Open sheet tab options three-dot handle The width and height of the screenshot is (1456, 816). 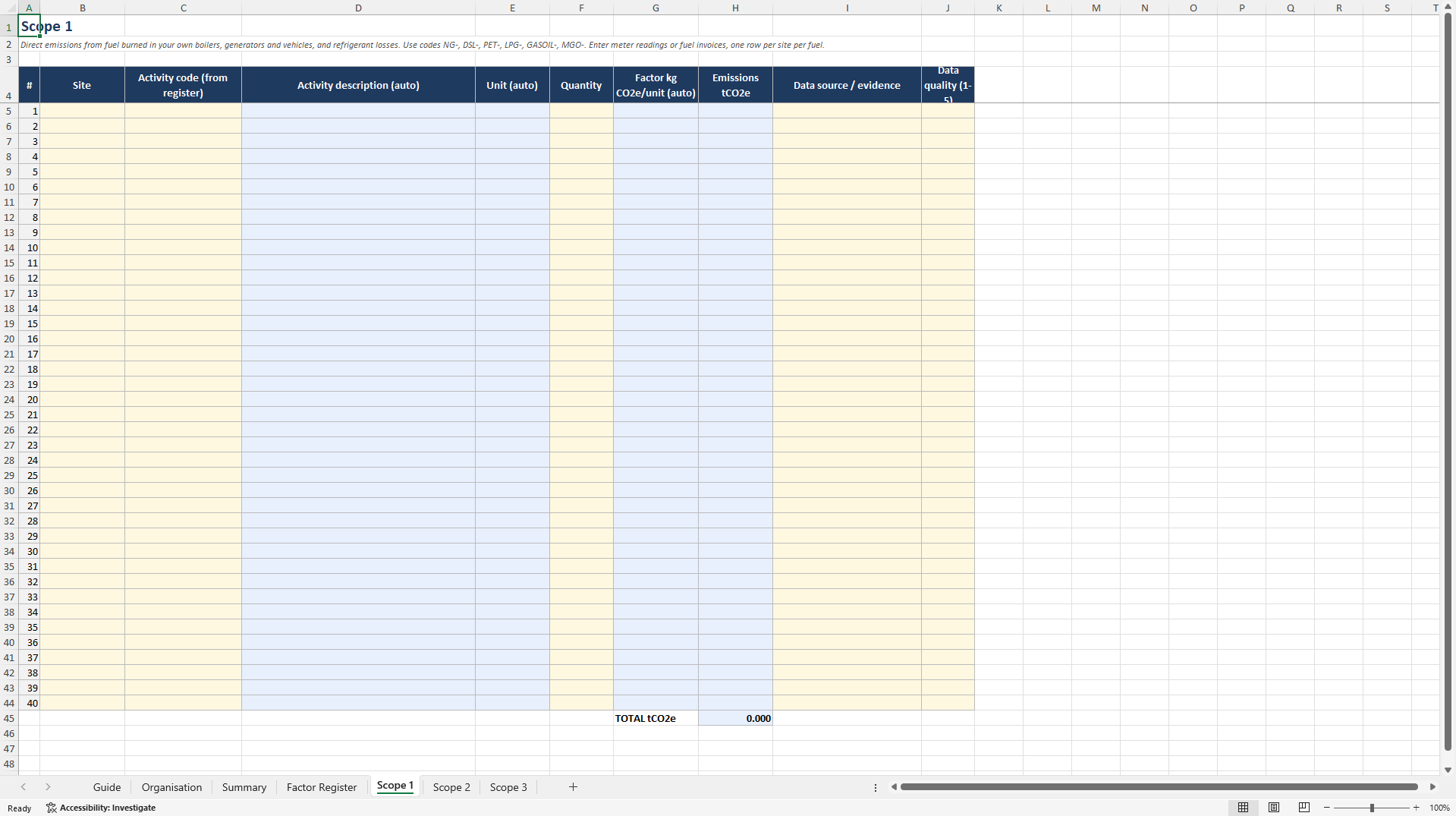point(876,788)
